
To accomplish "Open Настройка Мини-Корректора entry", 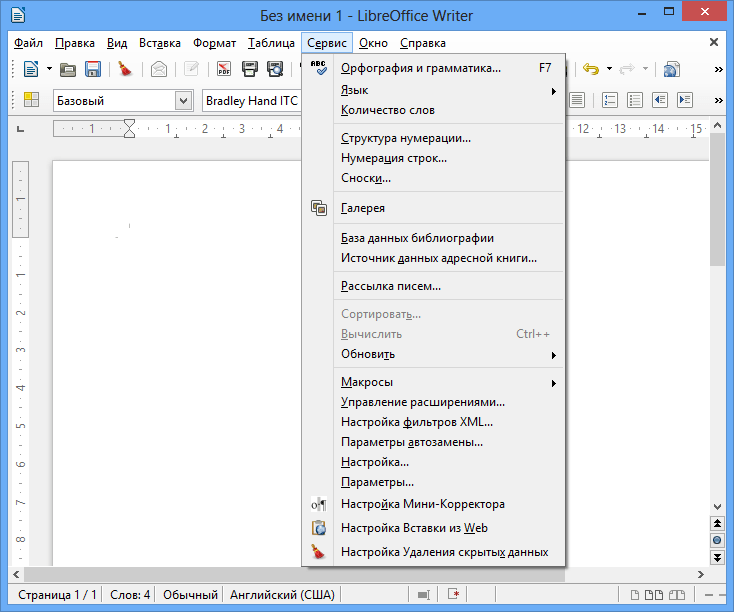I will [x=434, y=504].
